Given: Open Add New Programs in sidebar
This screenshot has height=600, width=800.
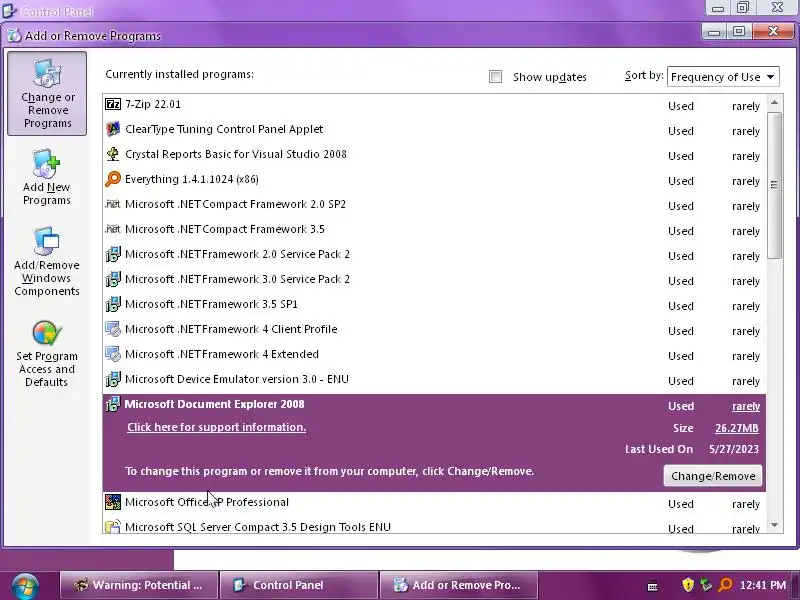Looking at the screenshot, I should [x=46, y=177].
